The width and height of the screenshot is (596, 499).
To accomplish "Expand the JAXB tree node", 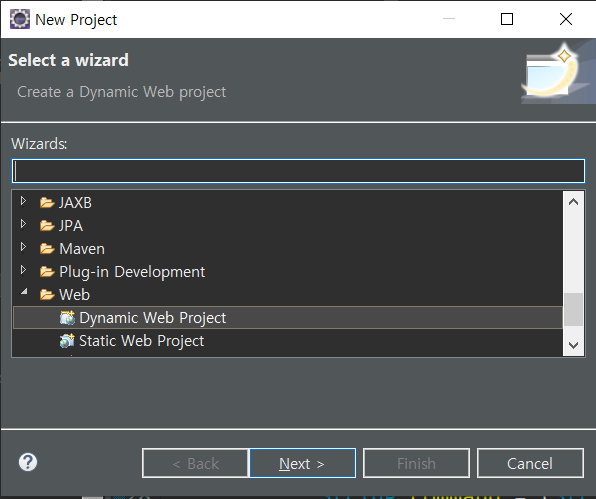I will 23,201.
